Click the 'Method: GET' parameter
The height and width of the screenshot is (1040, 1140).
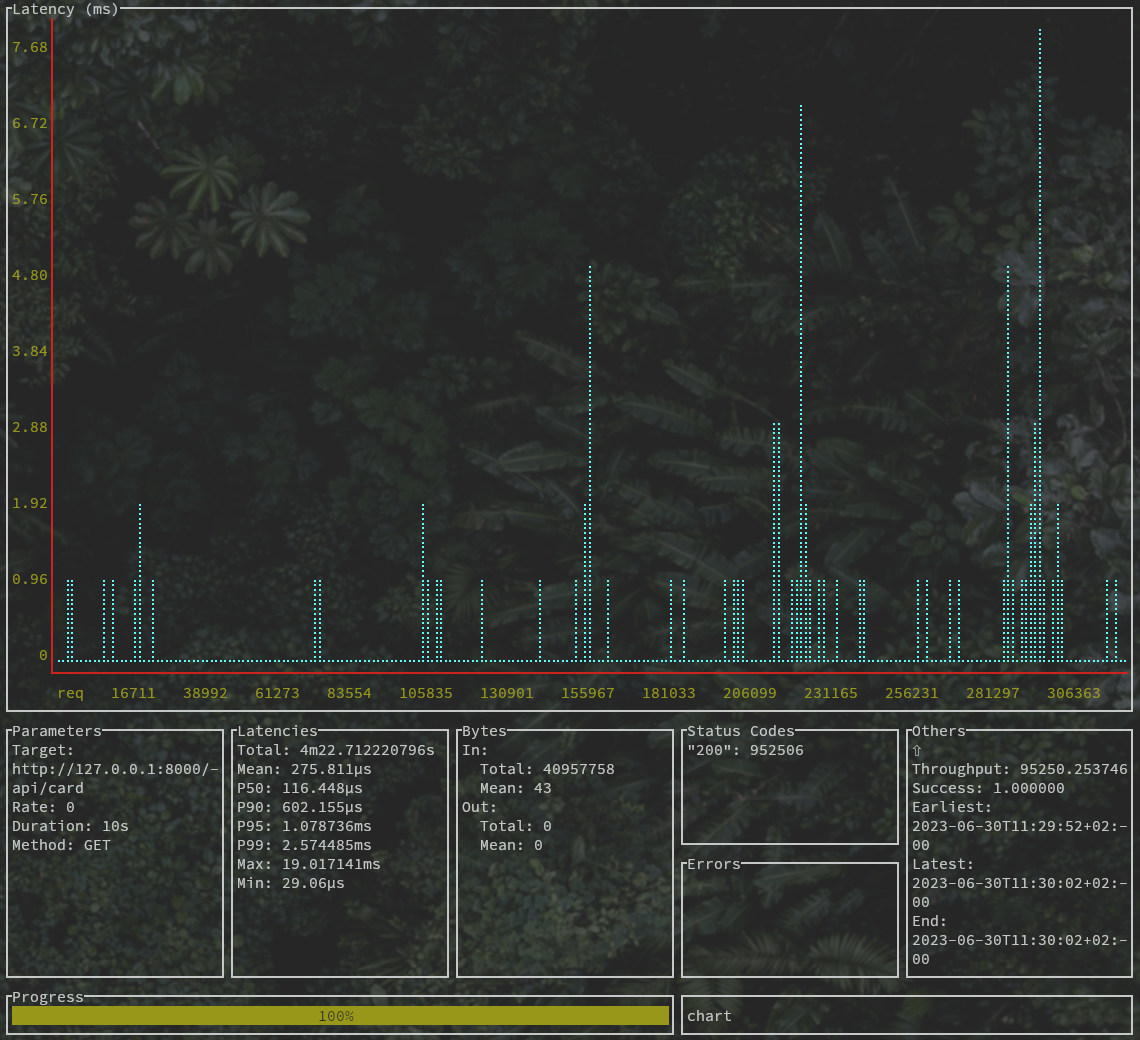[x=62, y=845]
